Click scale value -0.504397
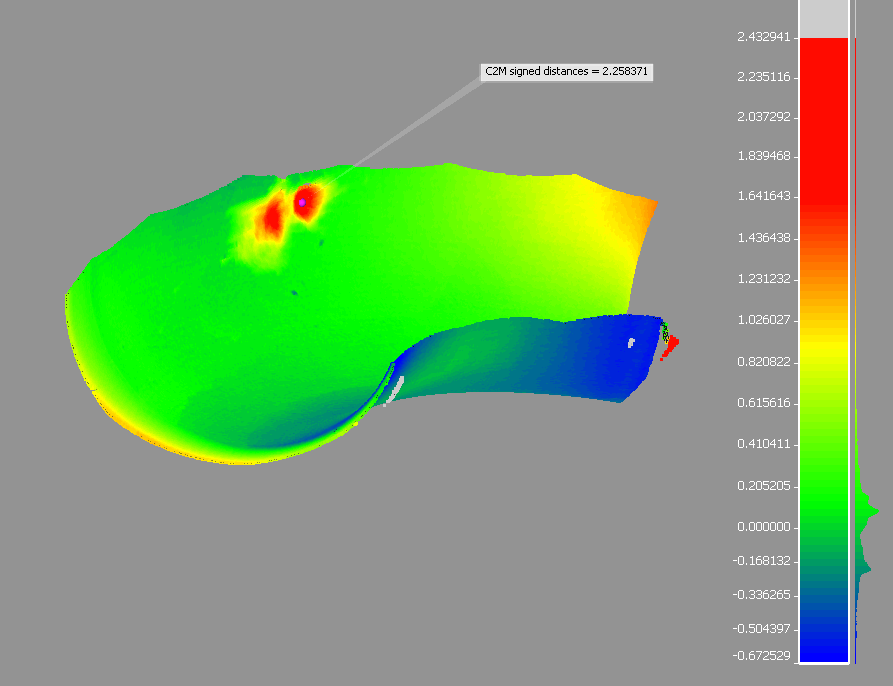The image size is (893, 686). (x=762, y=629)
